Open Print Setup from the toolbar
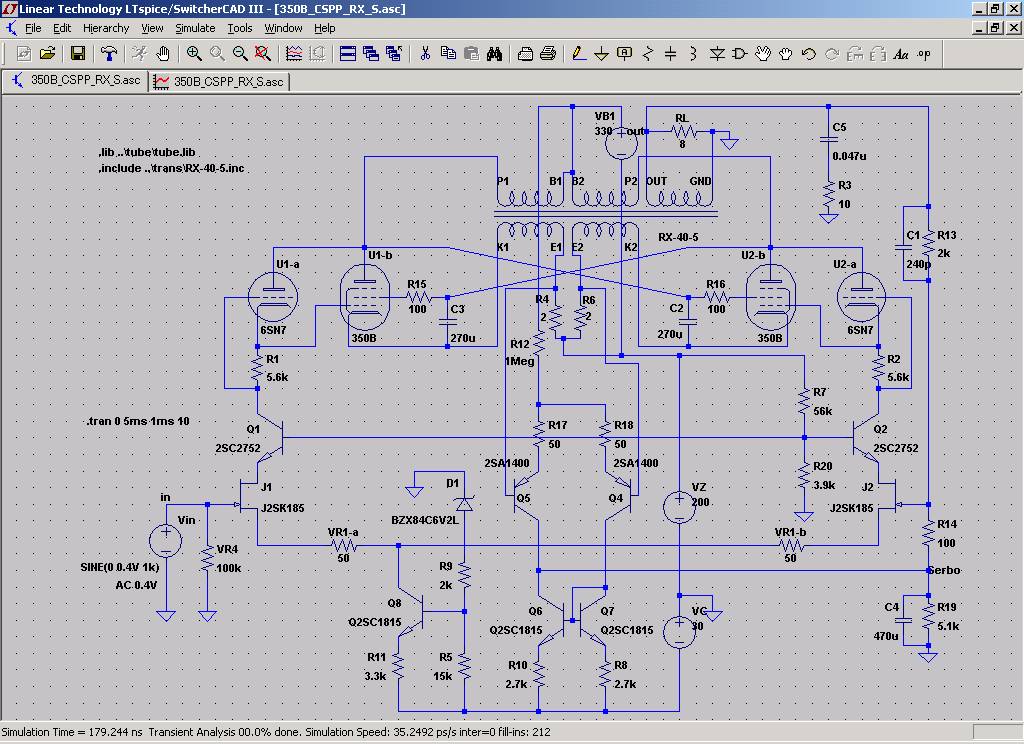This screenshot has height=744, width=1024. tap(525, 54)
